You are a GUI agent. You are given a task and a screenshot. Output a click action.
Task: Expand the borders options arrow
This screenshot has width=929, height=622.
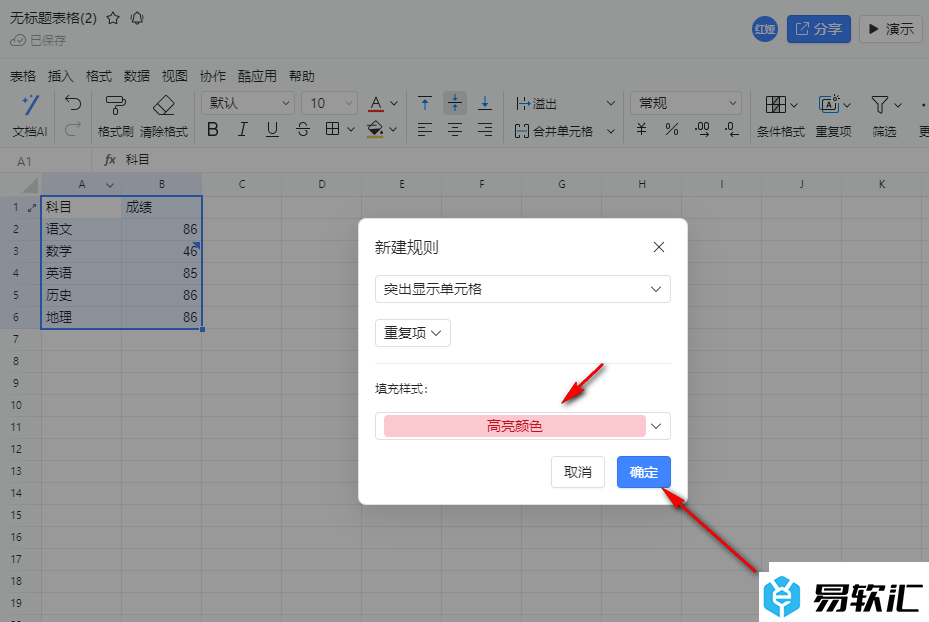point(351,129)
